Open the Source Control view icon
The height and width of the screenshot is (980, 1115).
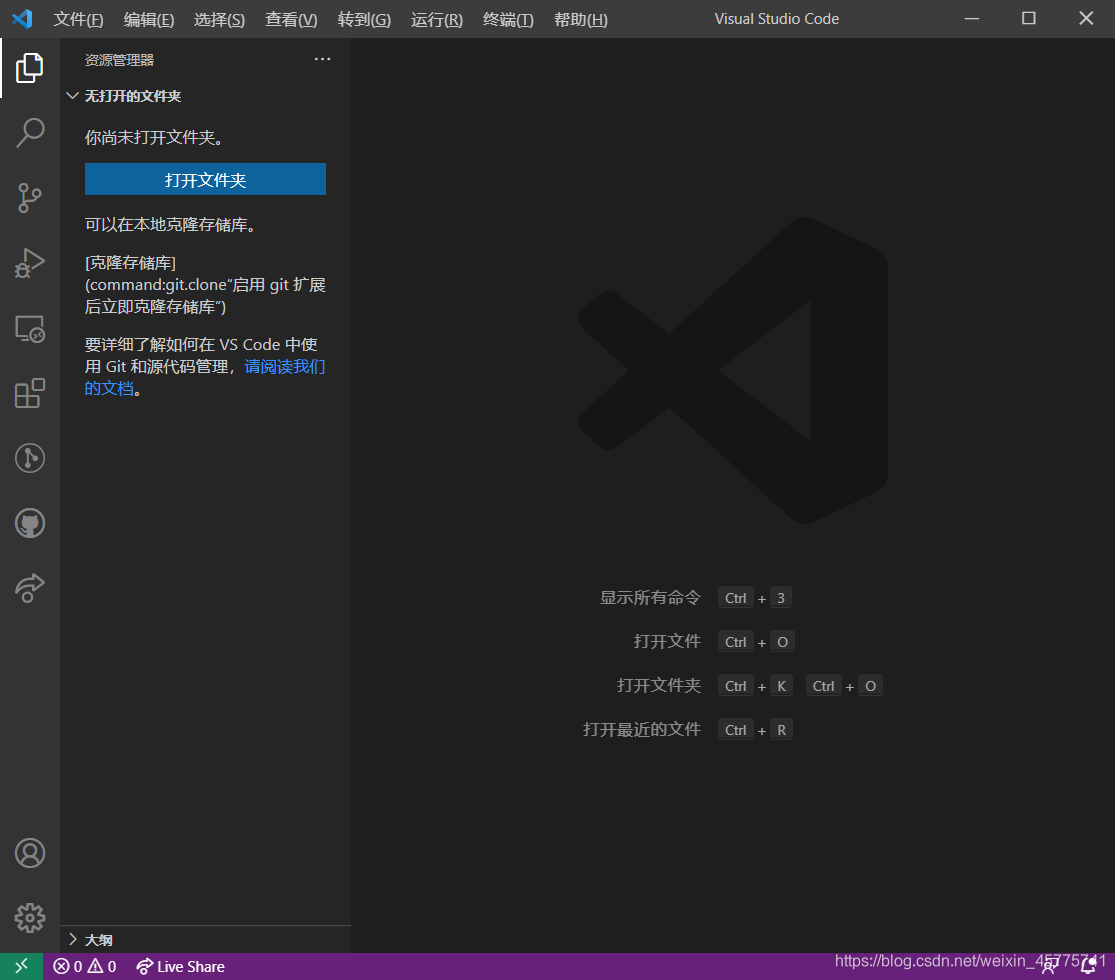tap(30, 198)
